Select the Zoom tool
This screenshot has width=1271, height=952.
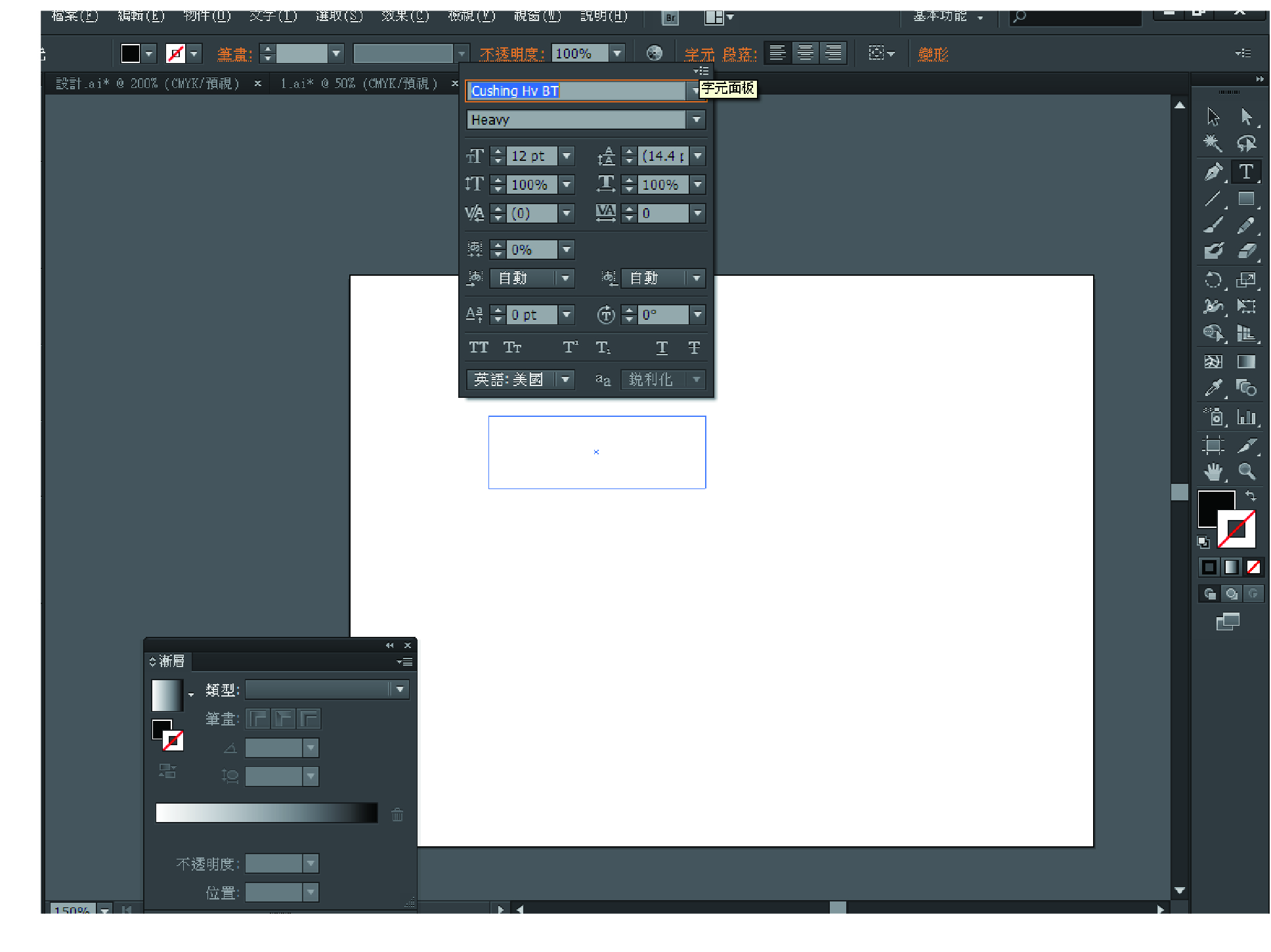pyautogui.click(x=1246, y=472)
